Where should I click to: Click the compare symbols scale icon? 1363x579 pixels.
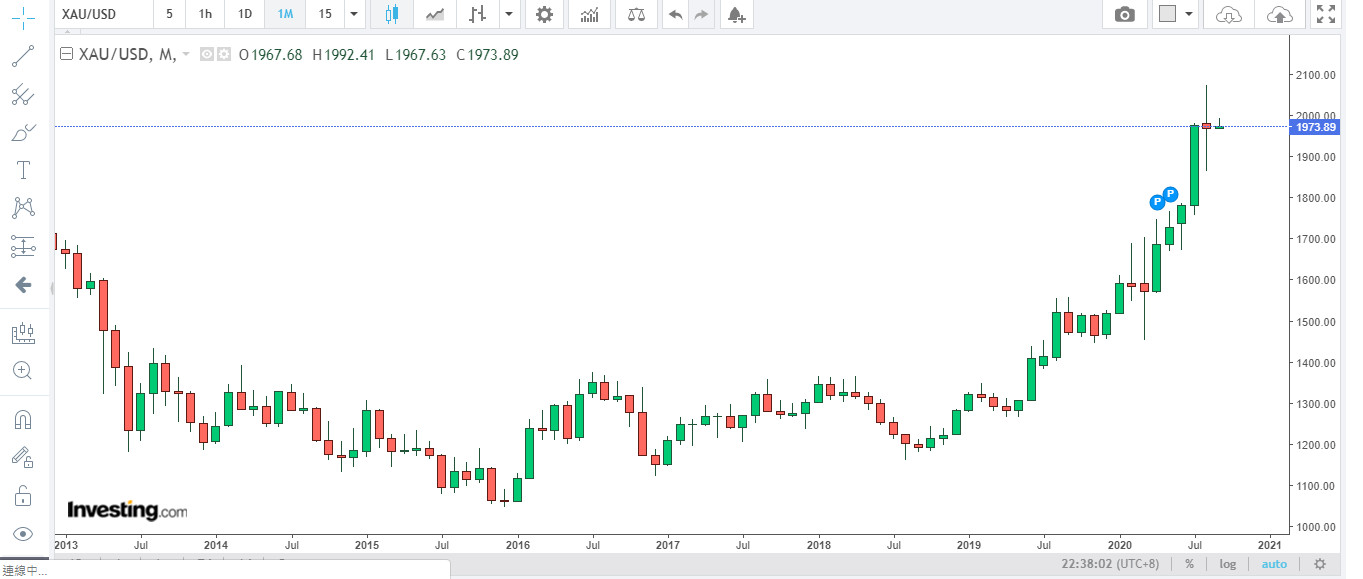(636, 14)
